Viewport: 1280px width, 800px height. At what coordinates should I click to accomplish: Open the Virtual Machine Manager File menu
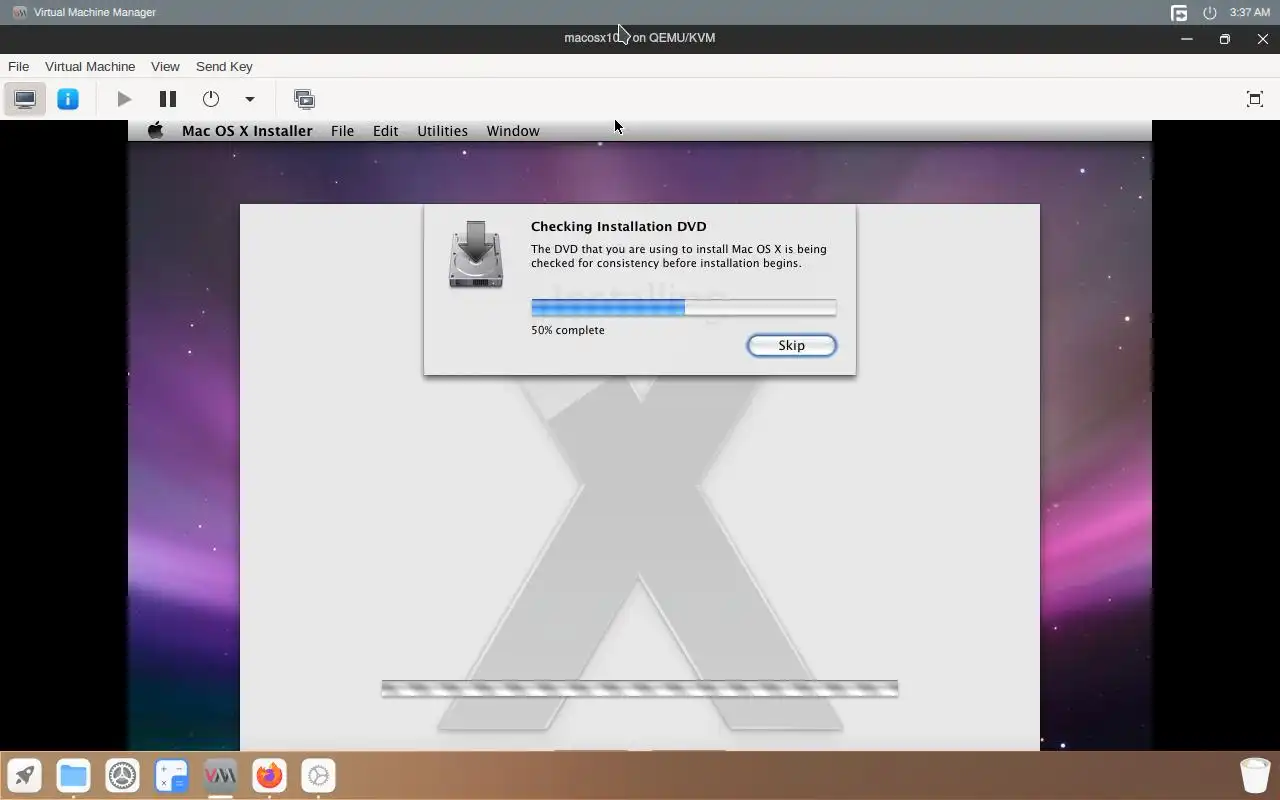tap(18, 66)
